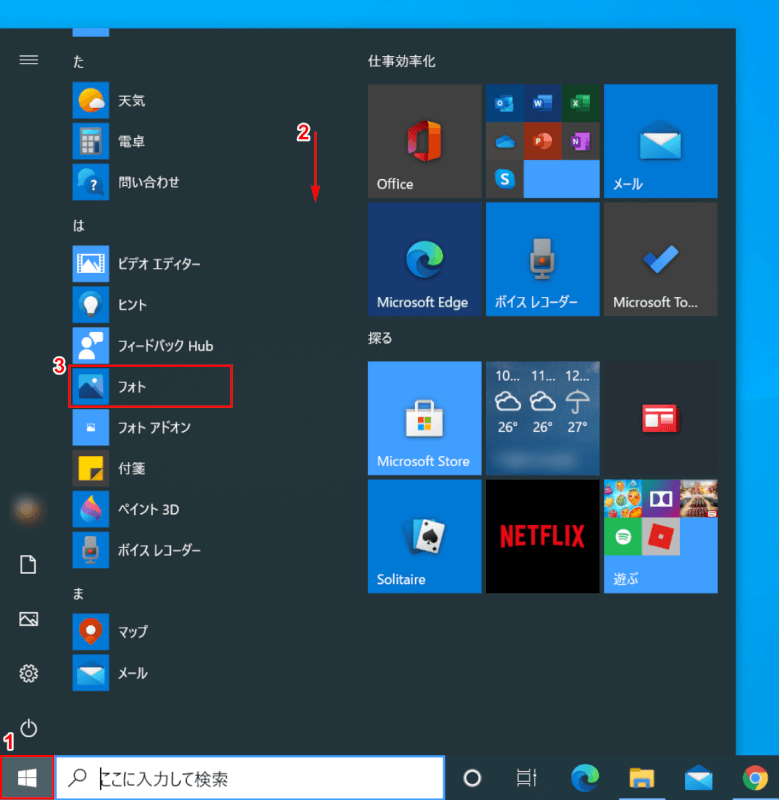
Task: Open the Office tile
Action: coord(424,141)
